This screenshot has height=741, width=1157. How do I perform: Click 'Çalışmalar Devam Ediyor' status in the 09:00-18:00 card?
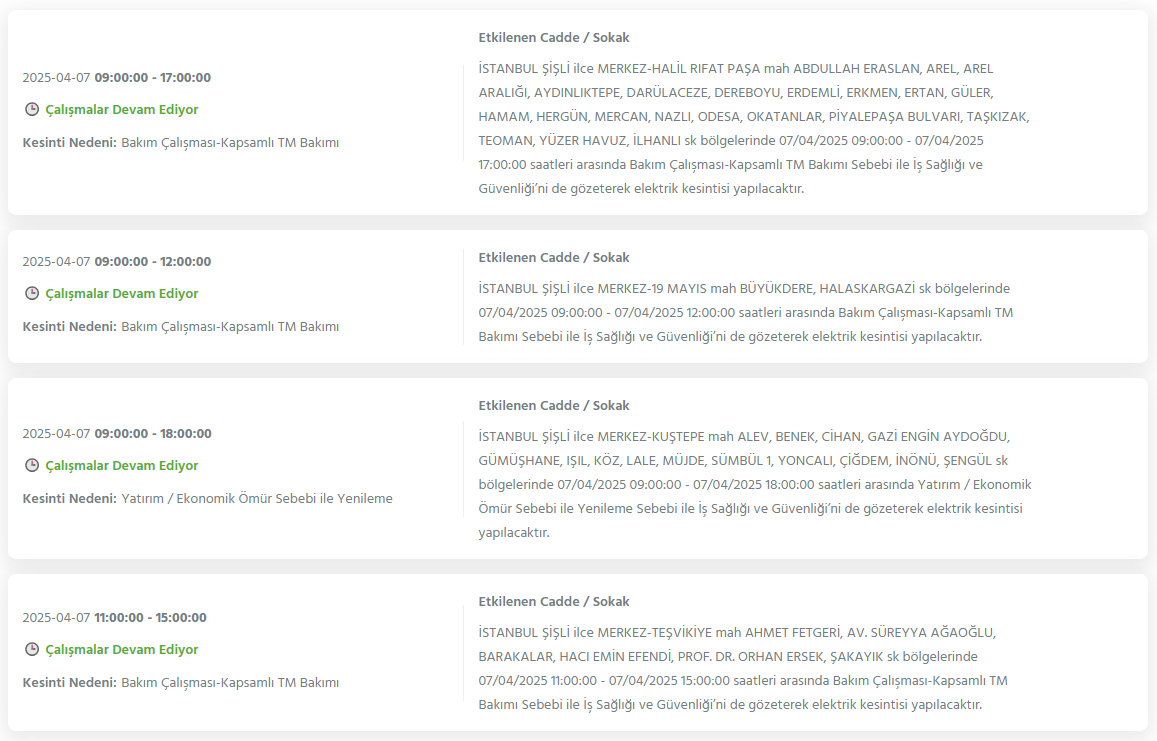pyautogui.click(x=122, y=465)
